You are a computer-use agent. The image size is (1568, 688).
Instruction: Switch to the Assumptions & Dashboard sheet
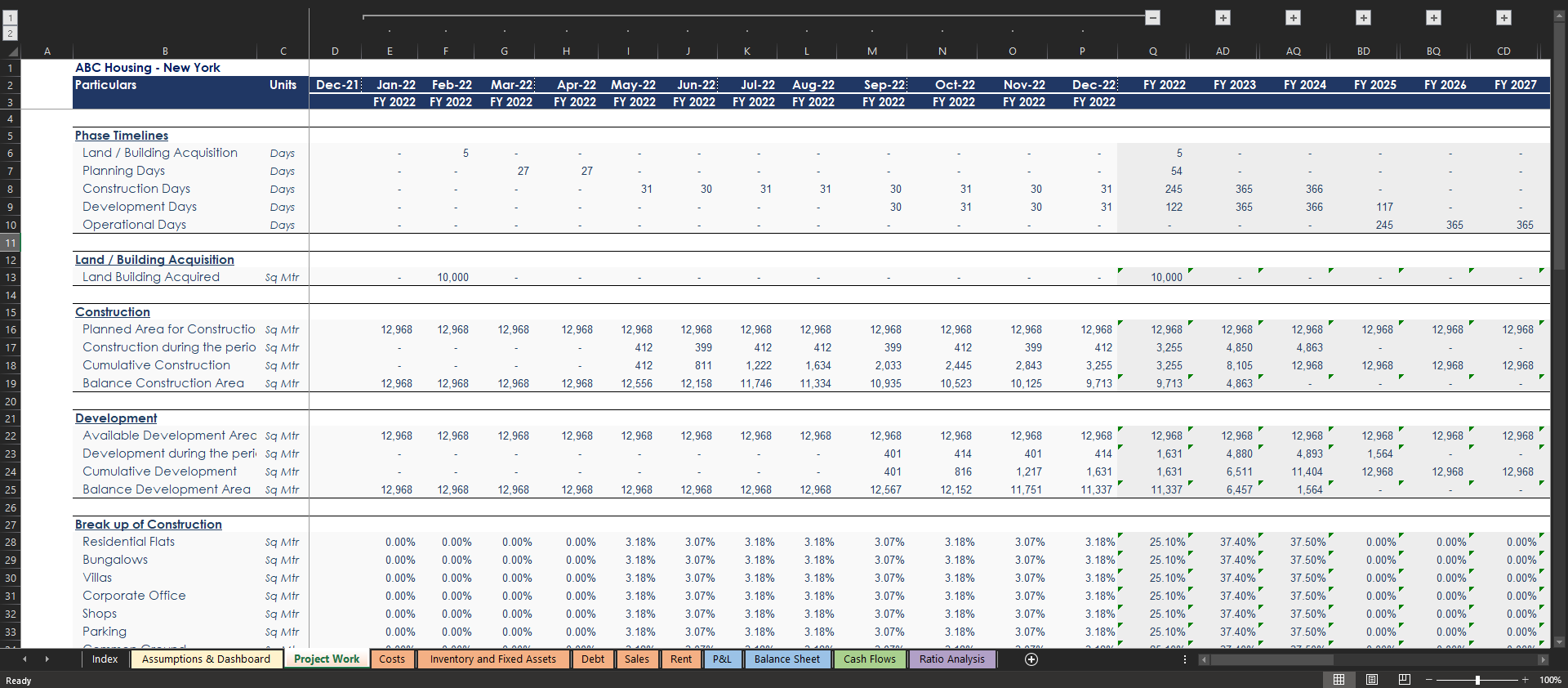coord(206,659)
